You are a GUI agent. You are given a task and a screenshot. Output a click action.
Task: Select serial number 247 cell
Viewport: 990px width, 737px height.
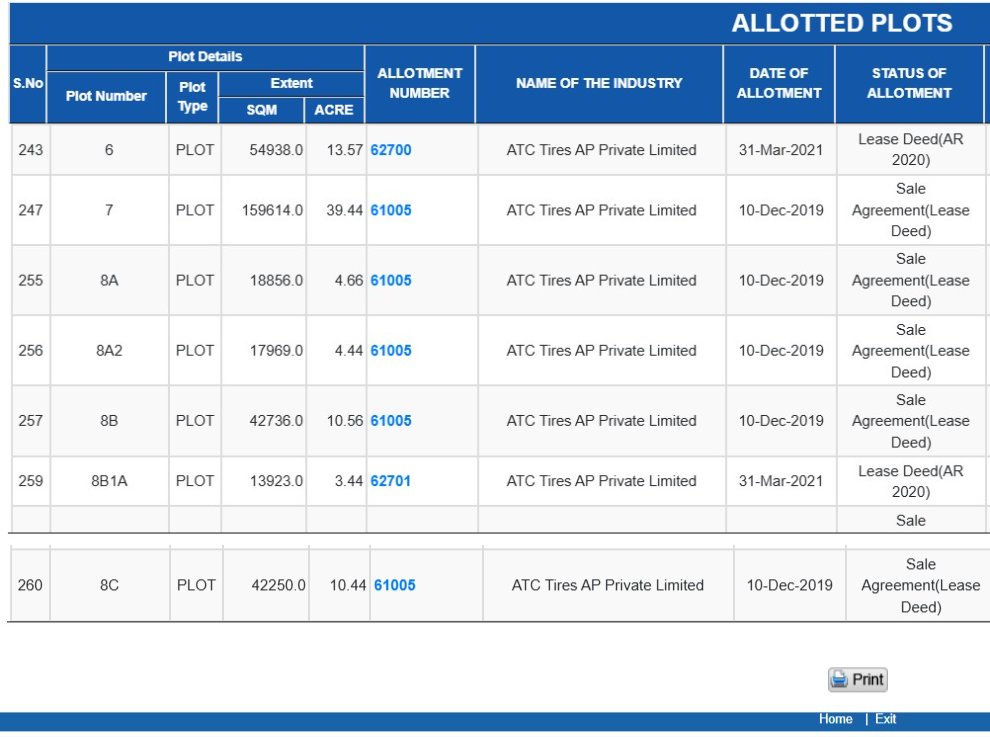tap(30, 210)
